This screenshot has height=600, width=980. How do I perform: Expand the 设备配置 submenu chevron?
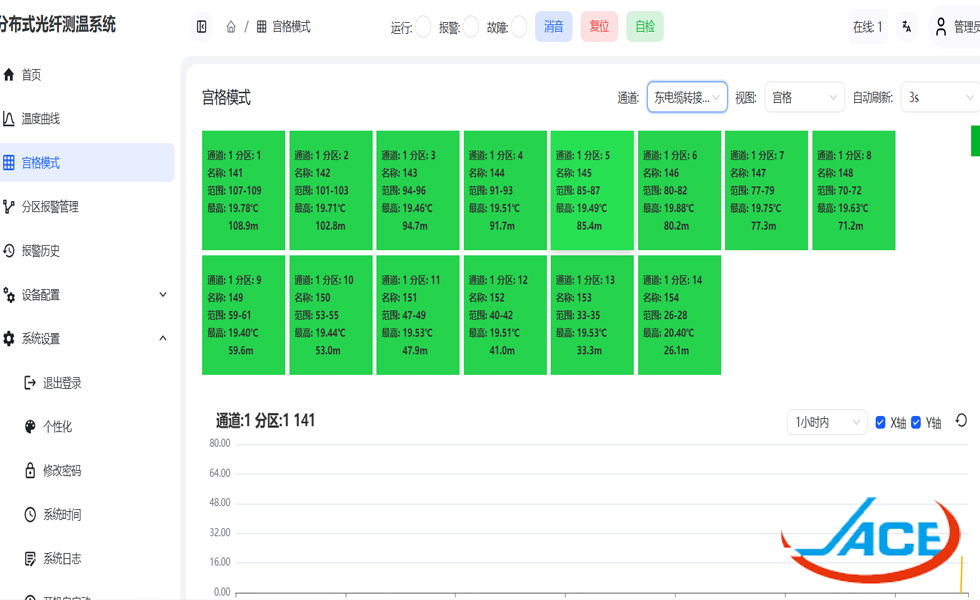162,295
